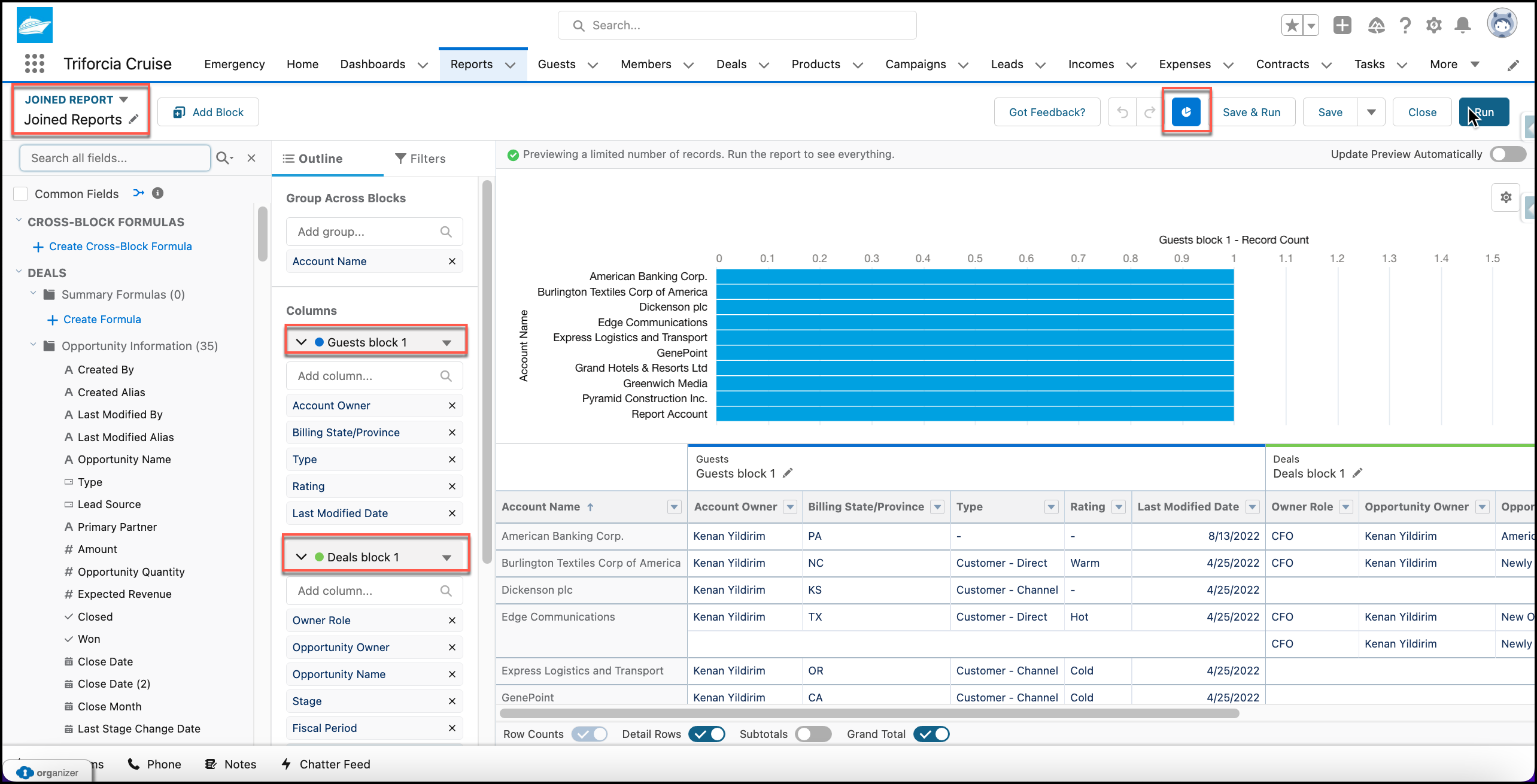Check the Common Fields checkbox
This screenshot has width=1537, height=784.
(20, 194)
